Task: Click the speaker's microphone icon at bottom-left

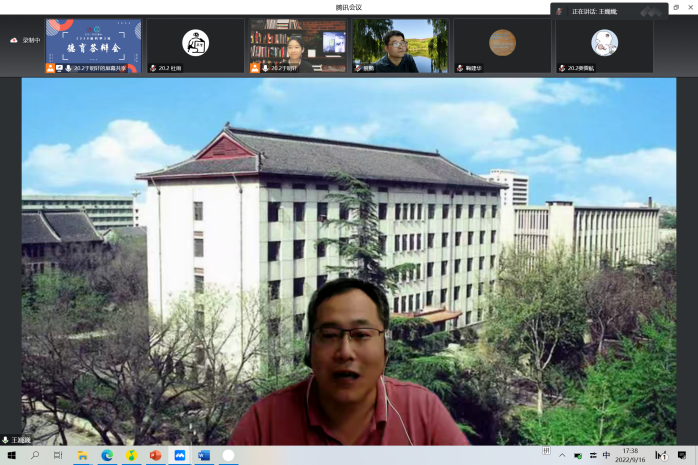Action: [5, 439]
